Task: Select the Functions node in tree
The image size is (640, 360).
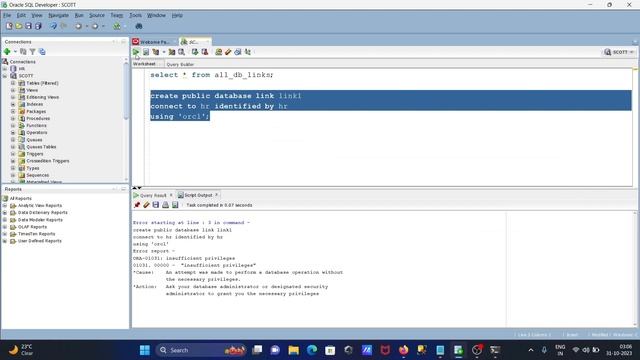Action: (x=36, y=125)
